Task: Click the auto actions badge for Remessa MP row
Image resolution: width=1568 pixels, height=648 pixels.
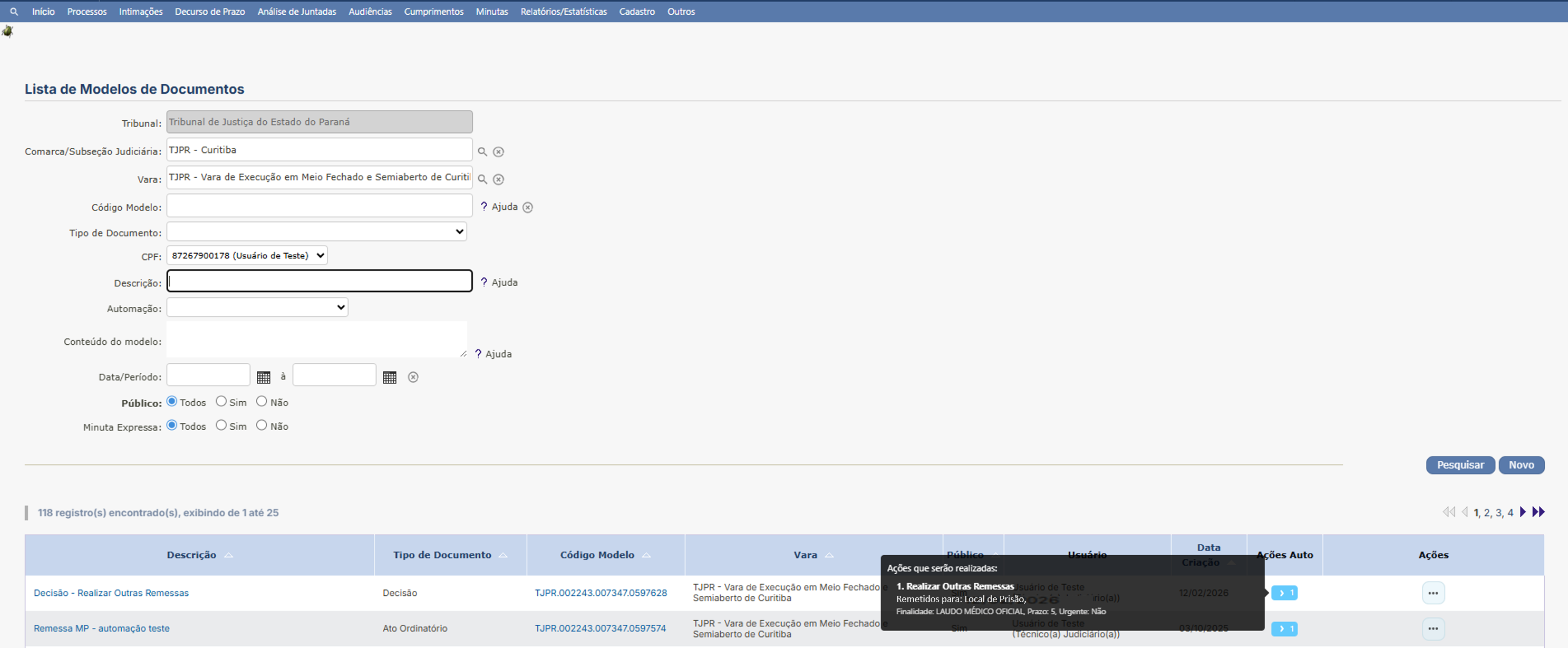Action: tap(1284, 628)
